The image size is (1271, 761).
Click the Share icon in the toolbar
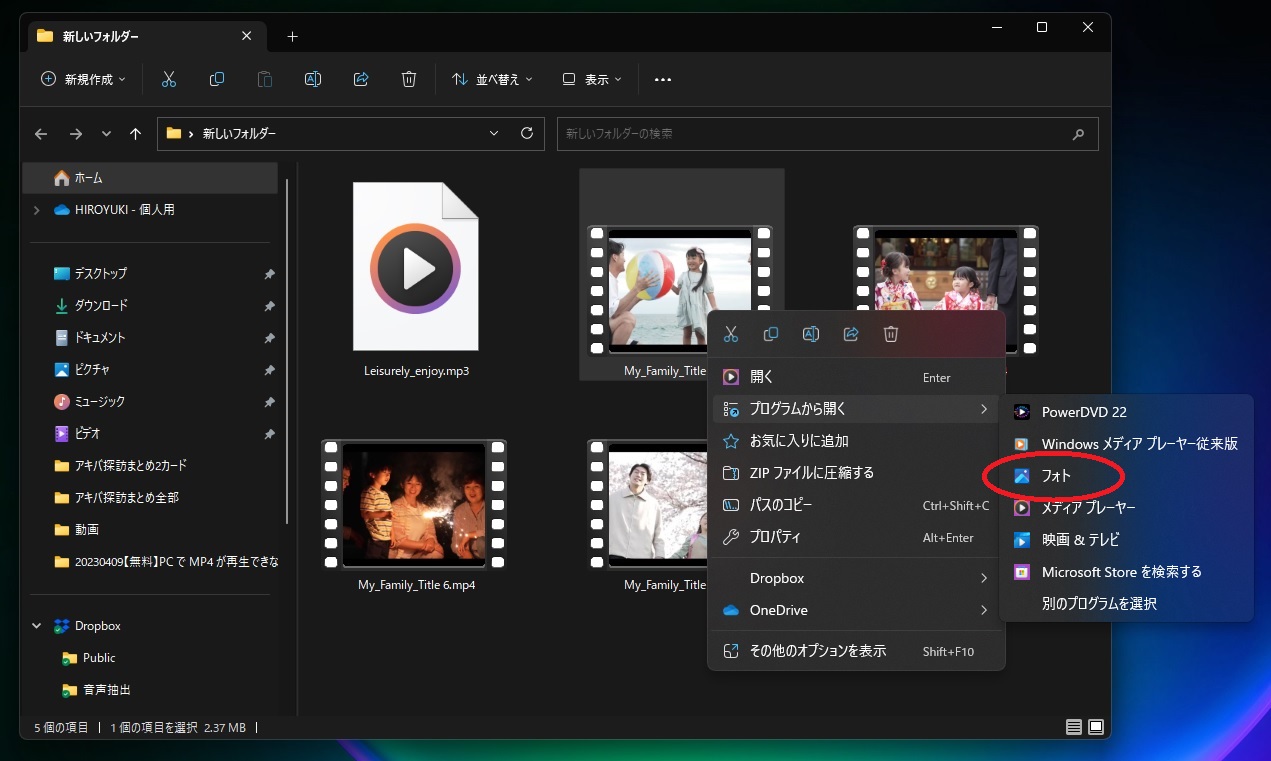click(x=361, y=79)
